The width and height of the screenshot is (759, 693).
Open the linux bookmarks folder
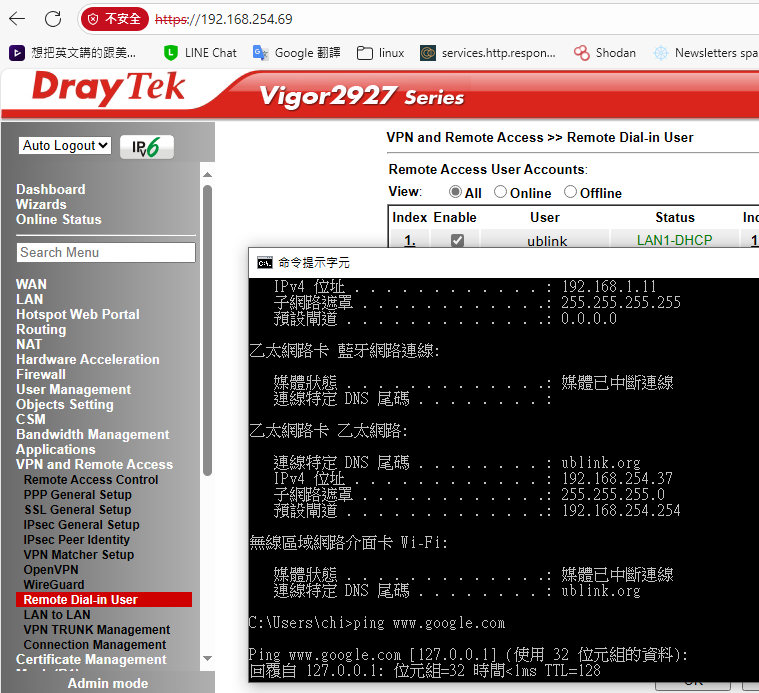(381, 52)
